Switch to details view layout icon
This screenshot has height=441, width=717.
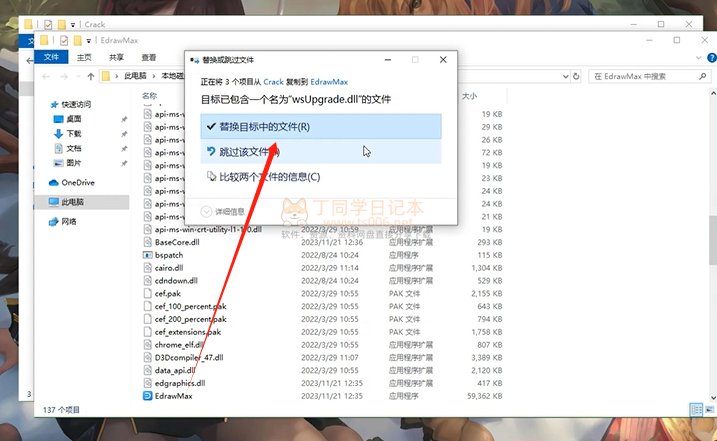(696, 409)
